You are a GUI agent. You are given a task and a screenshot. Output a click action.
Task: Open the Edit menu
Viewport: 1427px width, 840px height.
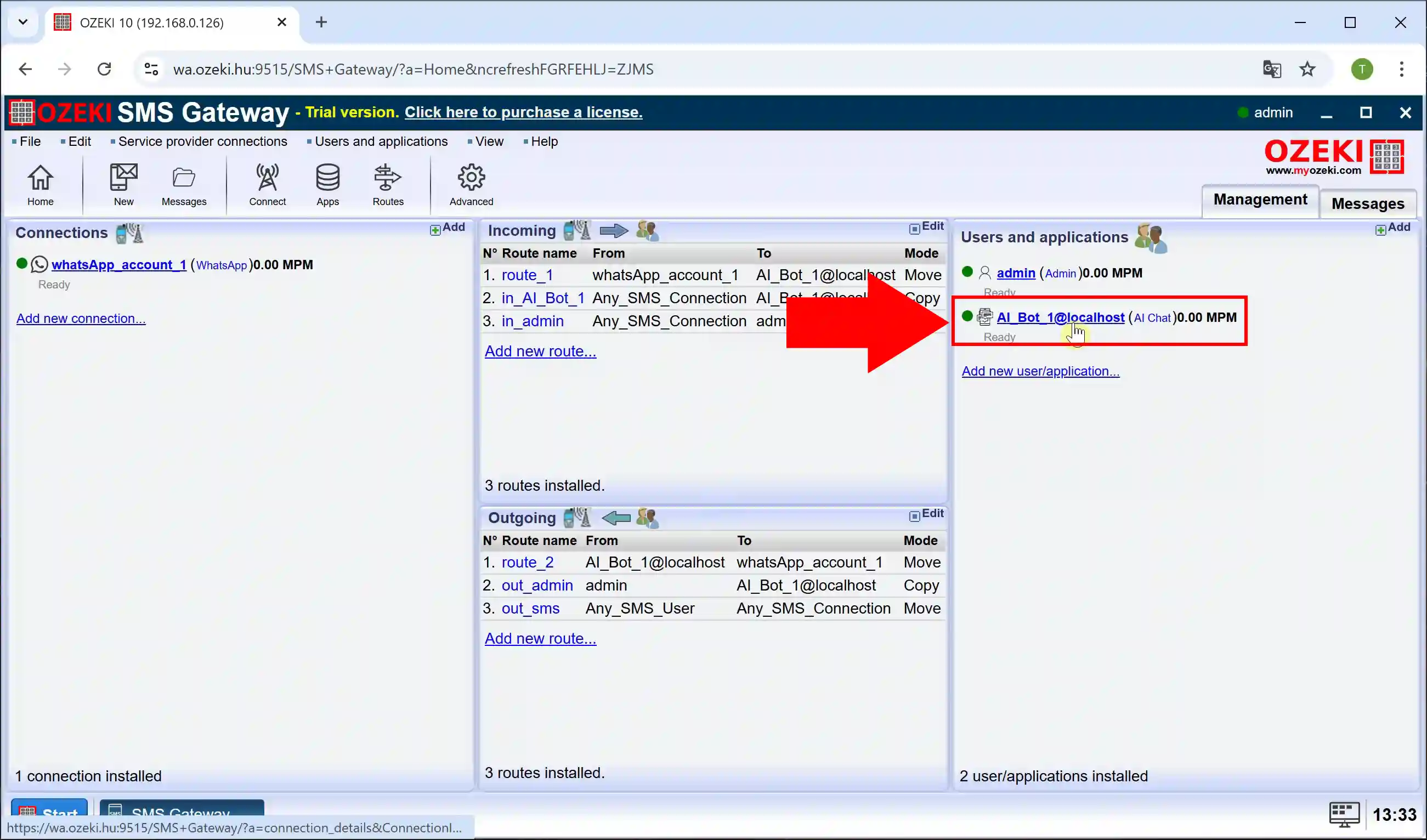[80, 141]
